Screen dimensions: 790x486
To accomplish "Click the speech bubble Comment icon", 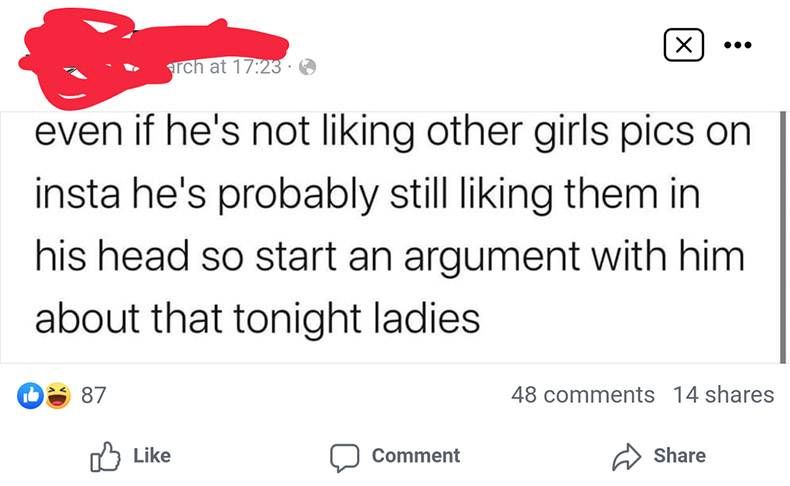I will coord(344,456).
